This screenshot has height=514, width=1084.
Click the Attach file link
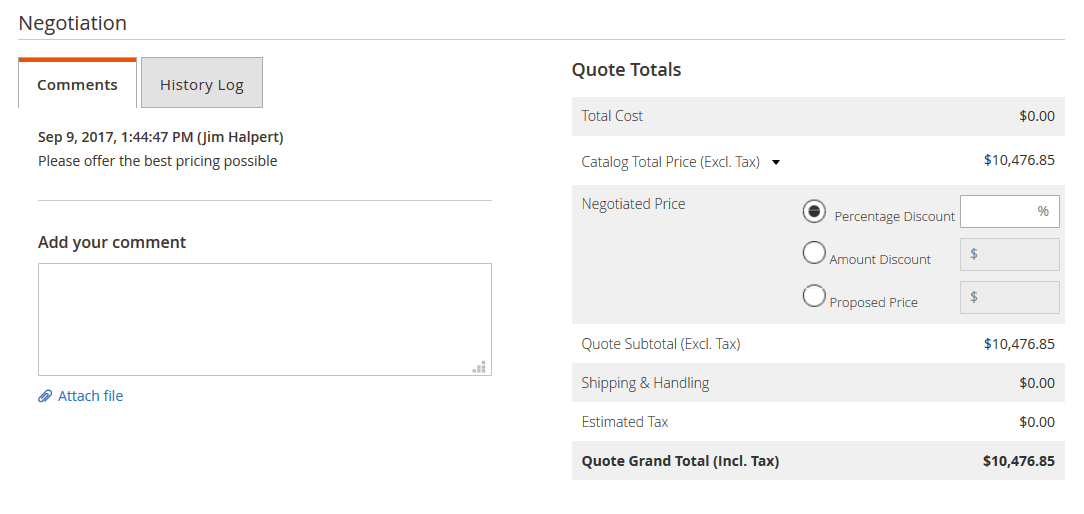[91, 396]
